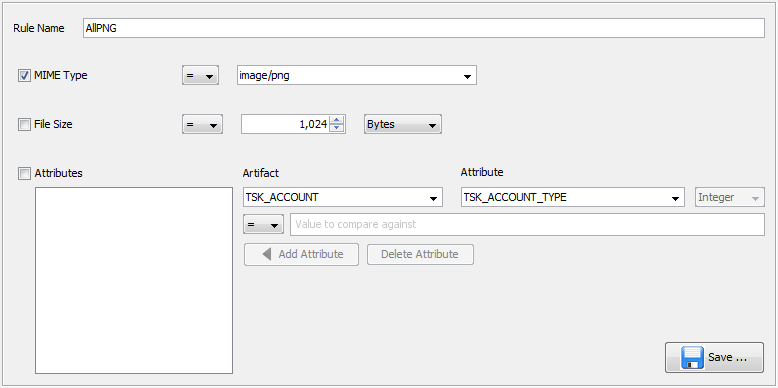Open the File Size comparison operator dropdown

click(x=202, y=125)
